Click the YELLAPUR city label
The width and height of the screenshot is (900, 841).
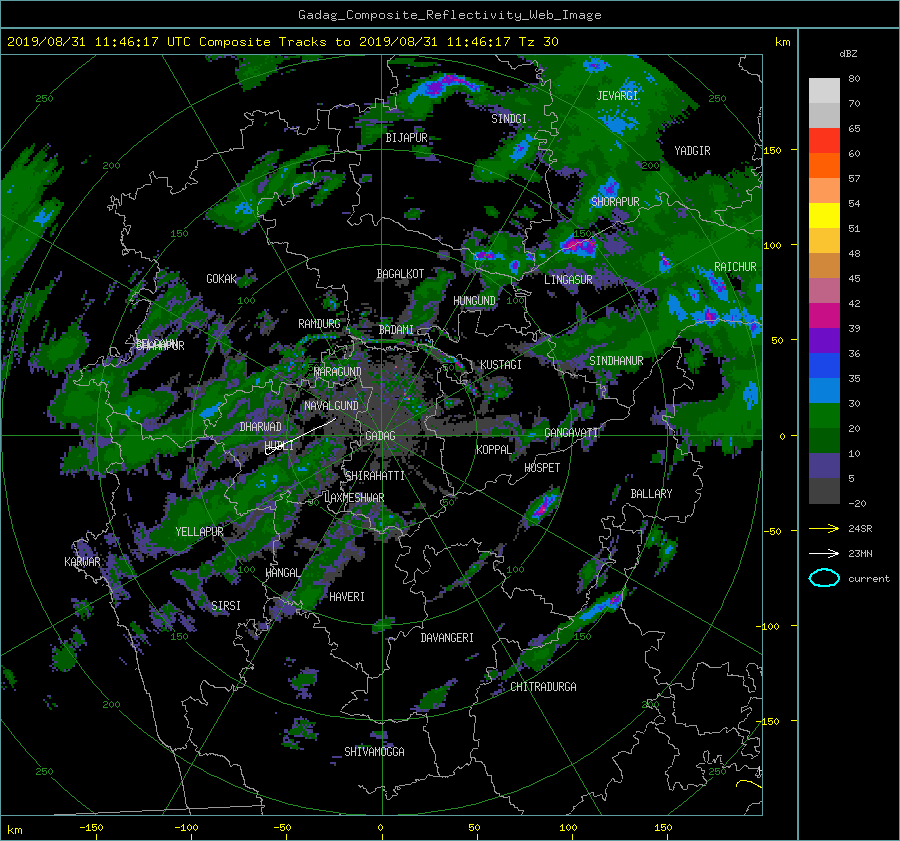click(199, 532)
